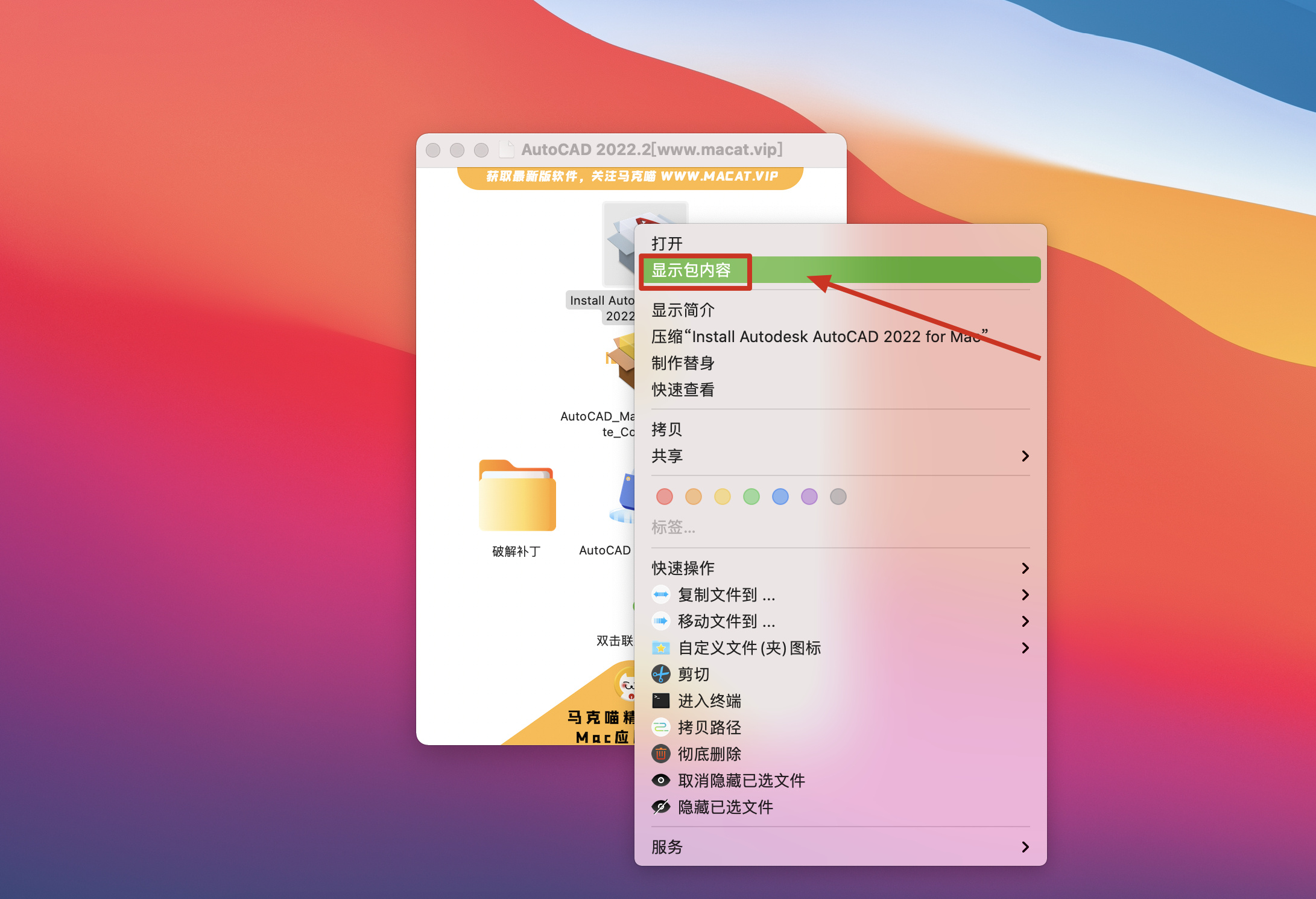This screenshot has width=1316, height=899.
Task: Expand the 共享 submenu arrow
Action: (1025, 456)
